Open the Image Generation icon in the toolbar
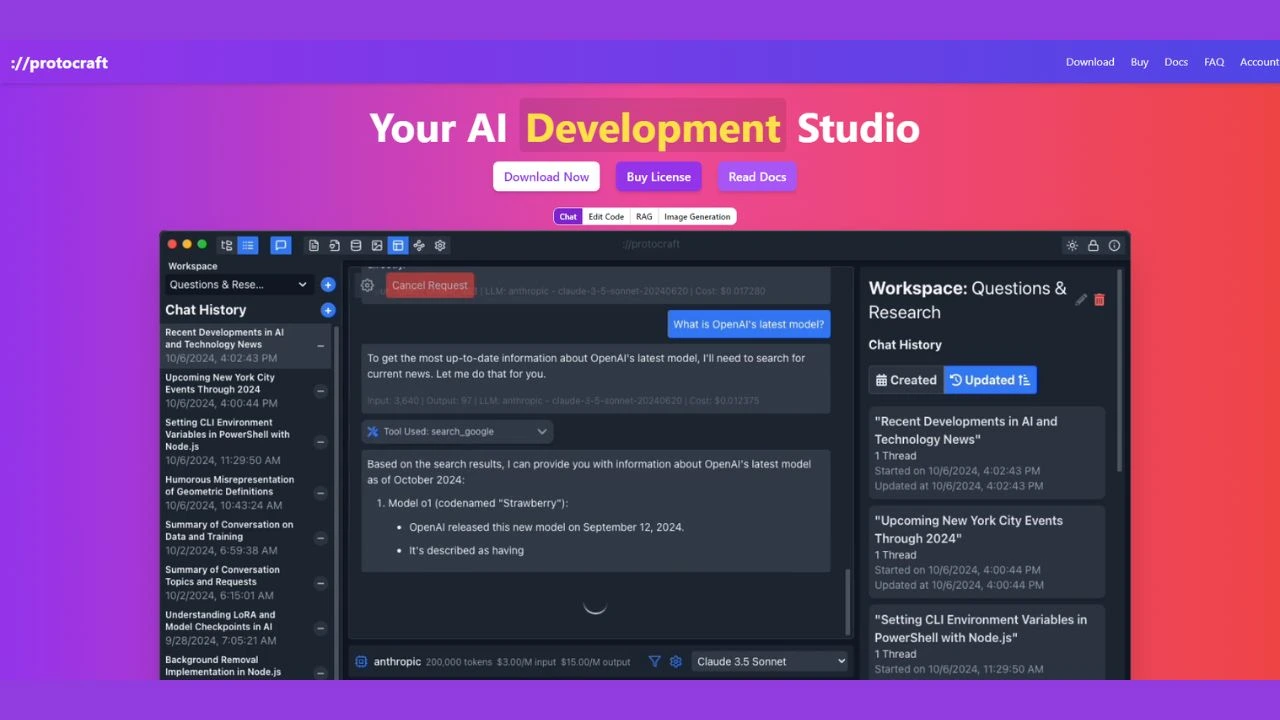The width and height of the screenshot is (1280, 720). click(377, 244)
